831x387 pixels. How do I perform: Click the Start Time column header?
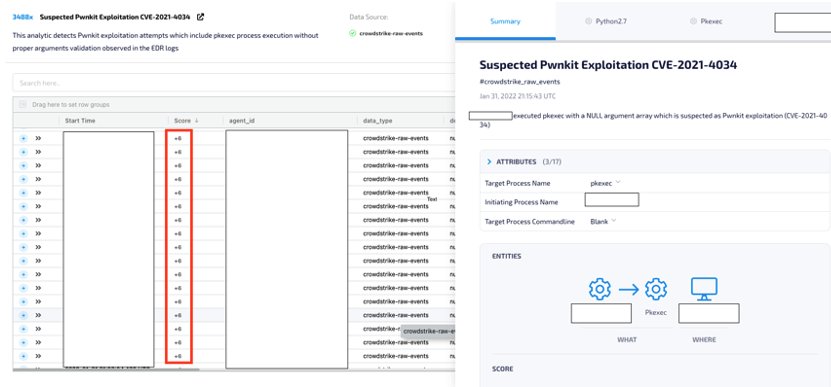pos(80,121)
